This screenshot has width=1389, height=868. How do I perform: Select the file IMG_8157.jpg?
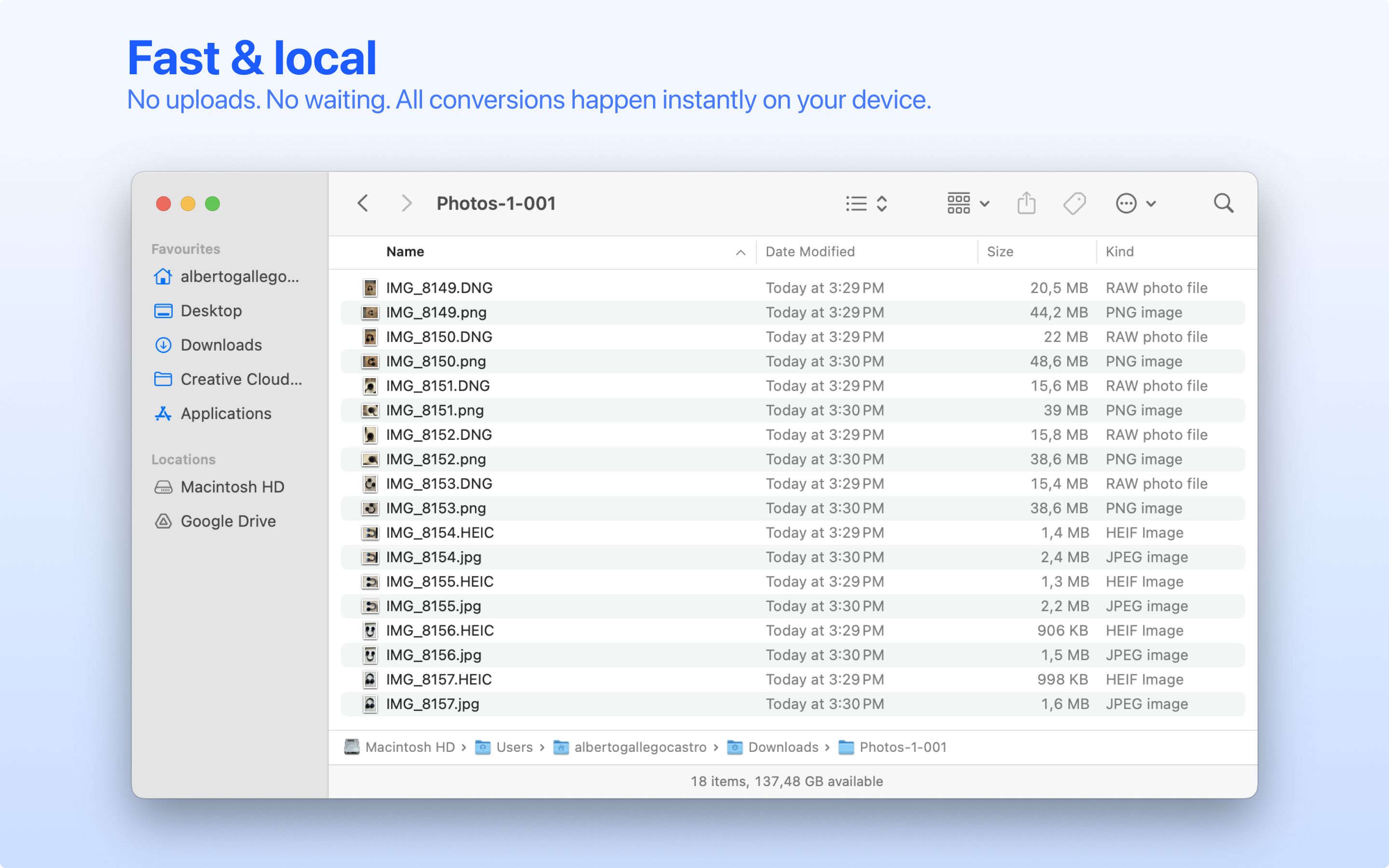coord(793,704)
